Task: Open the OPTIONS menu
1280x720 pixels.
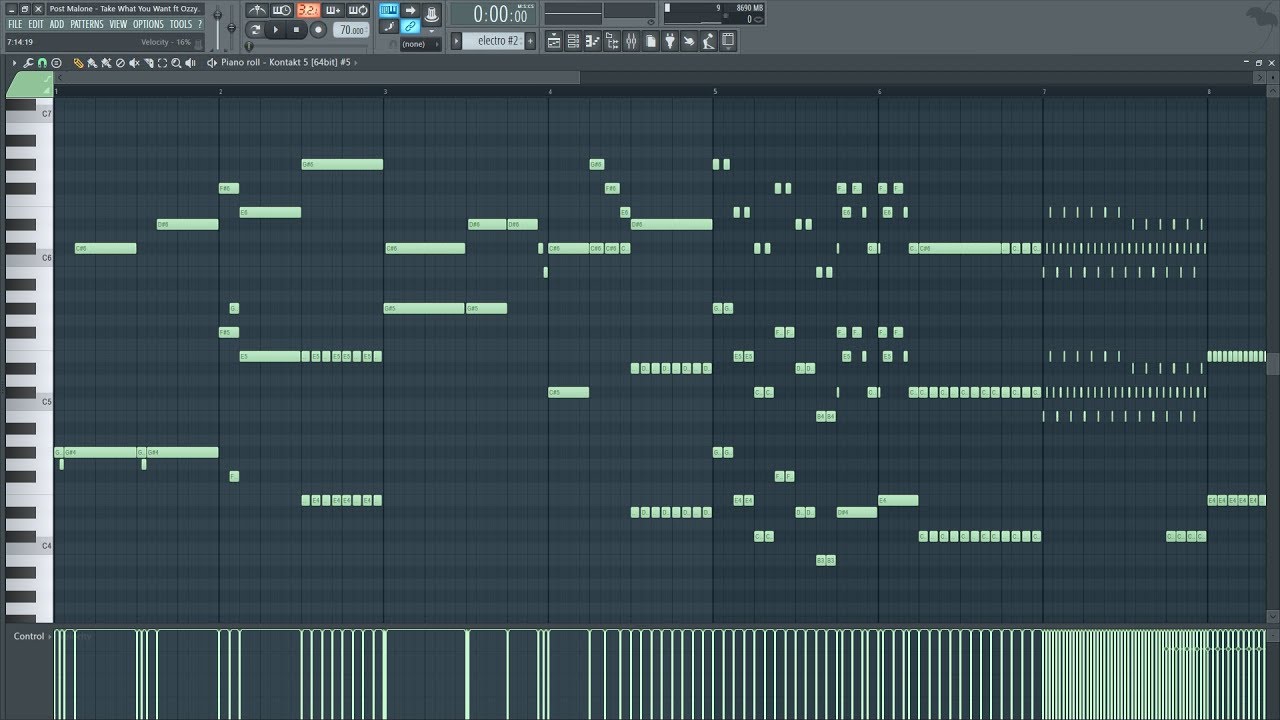Action: pos(148,24)
